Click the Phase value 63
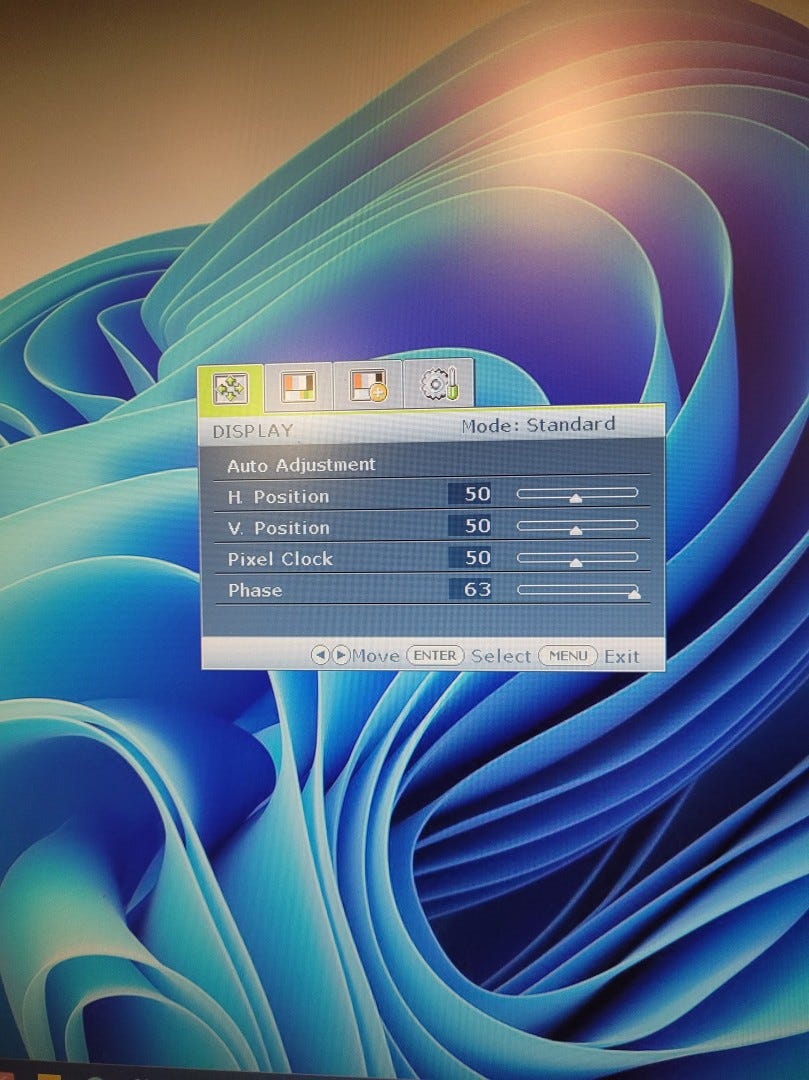 (x=470, y=589)
